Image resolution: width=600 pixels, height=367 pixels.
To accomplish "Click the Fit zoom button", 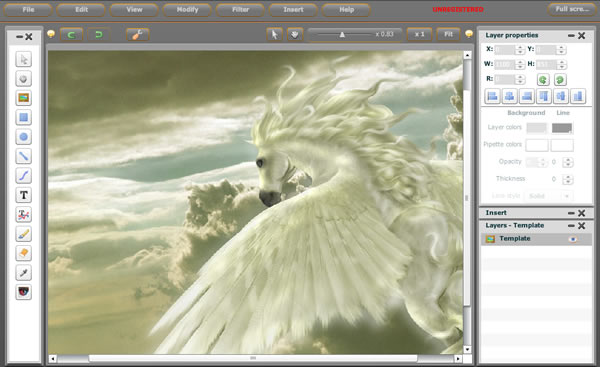I will (x=448, y=34).
